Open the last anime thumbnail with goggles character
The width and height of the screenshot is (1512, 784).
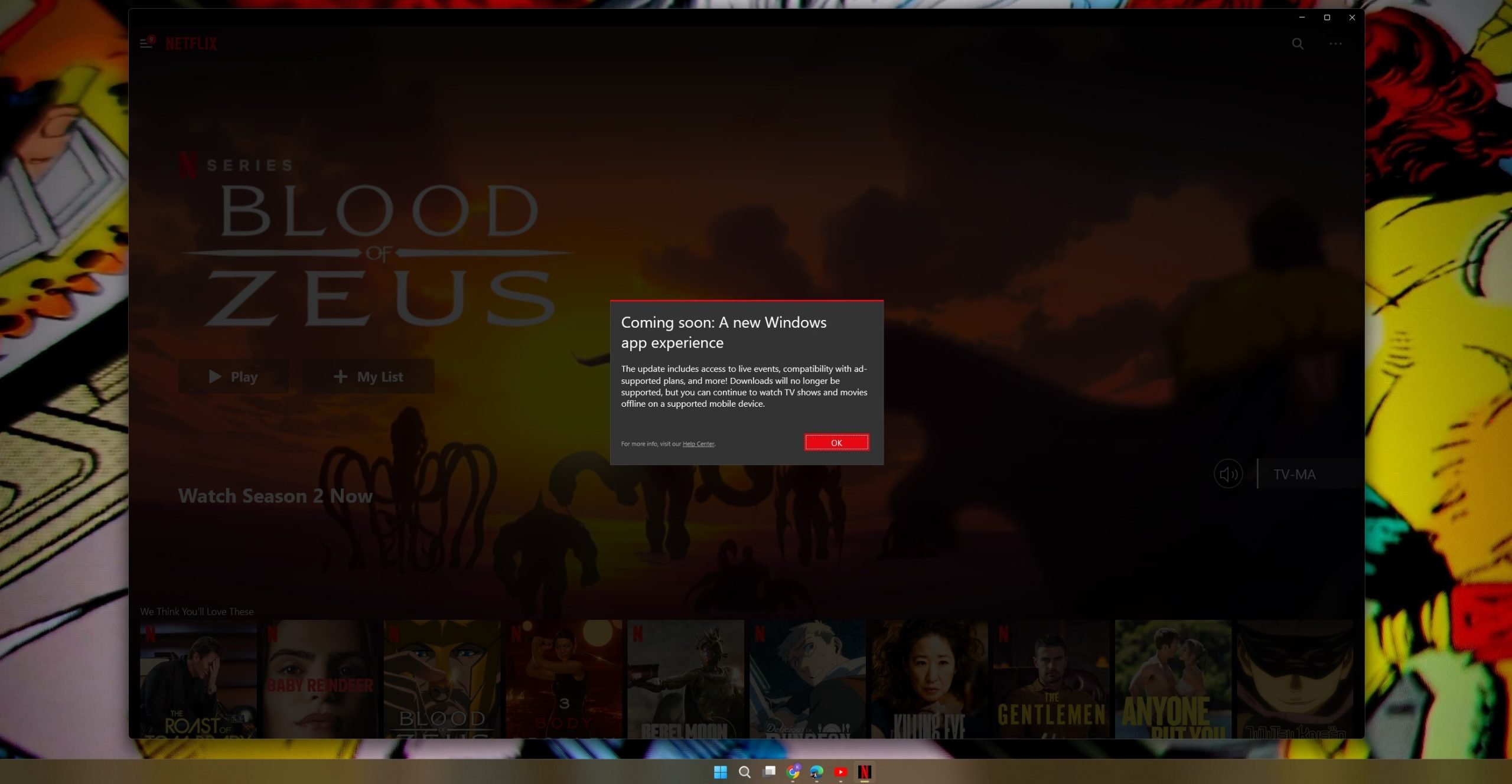[x=1295, y=679]
